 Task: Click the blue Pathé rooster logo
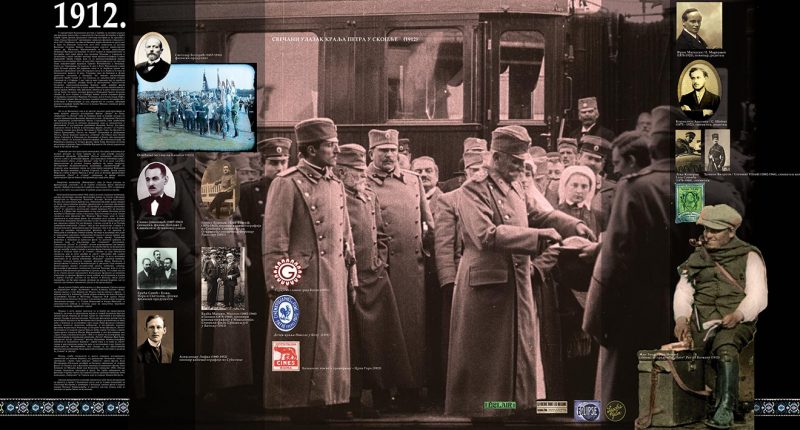tap(285, 312)
